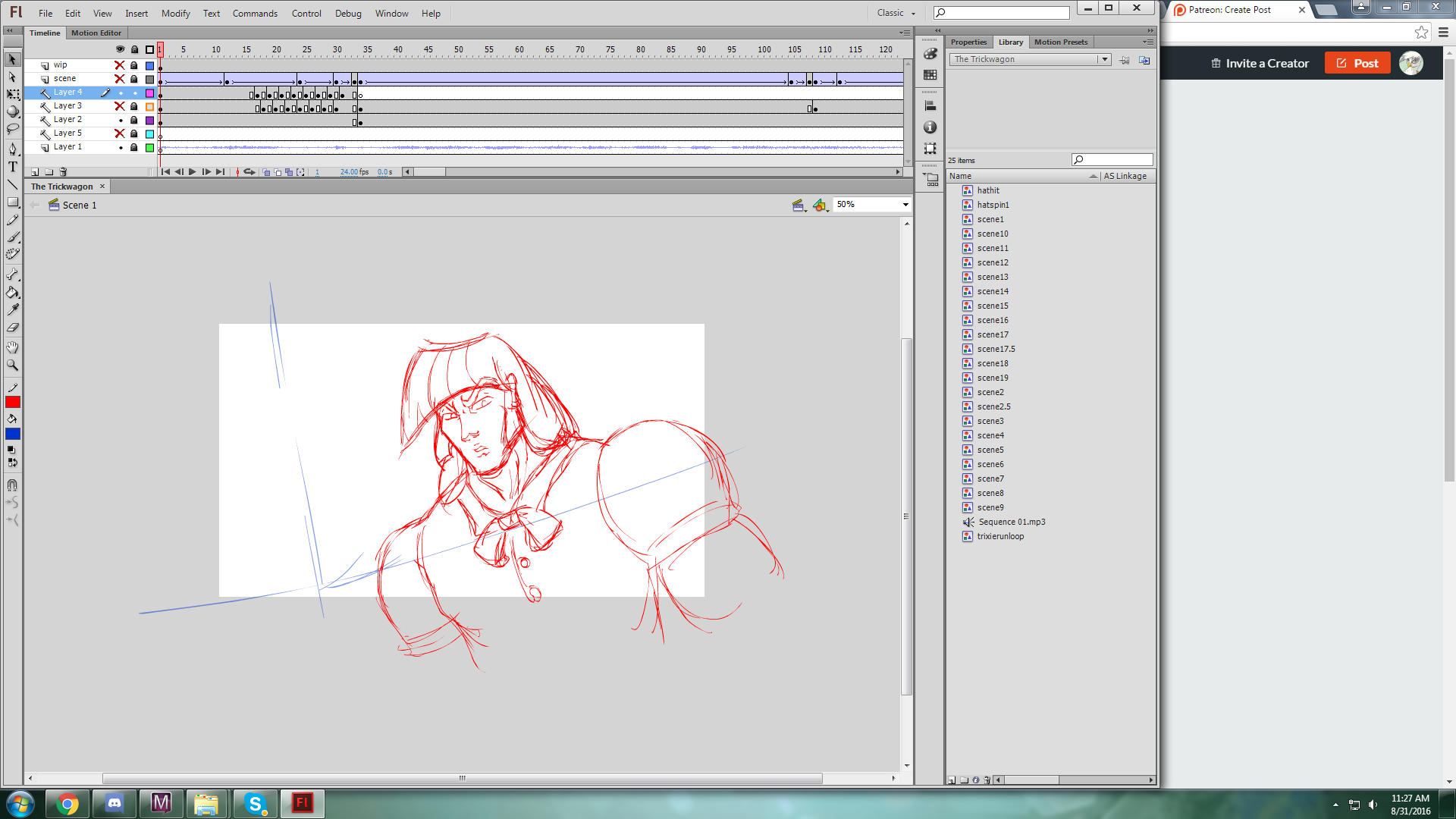Open the Modify menu

tap(175, 13)
